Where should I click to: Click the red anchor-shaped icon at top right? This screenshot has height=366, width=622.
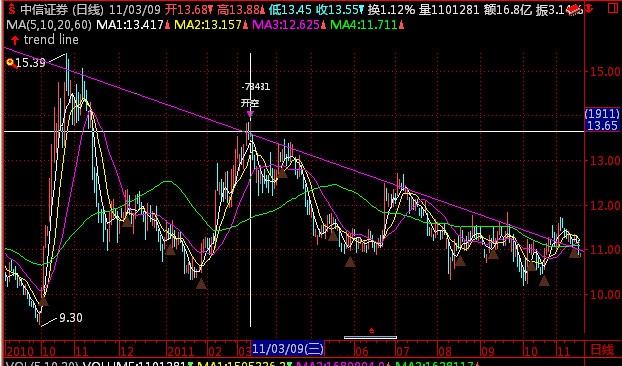(x=589, y=9)
